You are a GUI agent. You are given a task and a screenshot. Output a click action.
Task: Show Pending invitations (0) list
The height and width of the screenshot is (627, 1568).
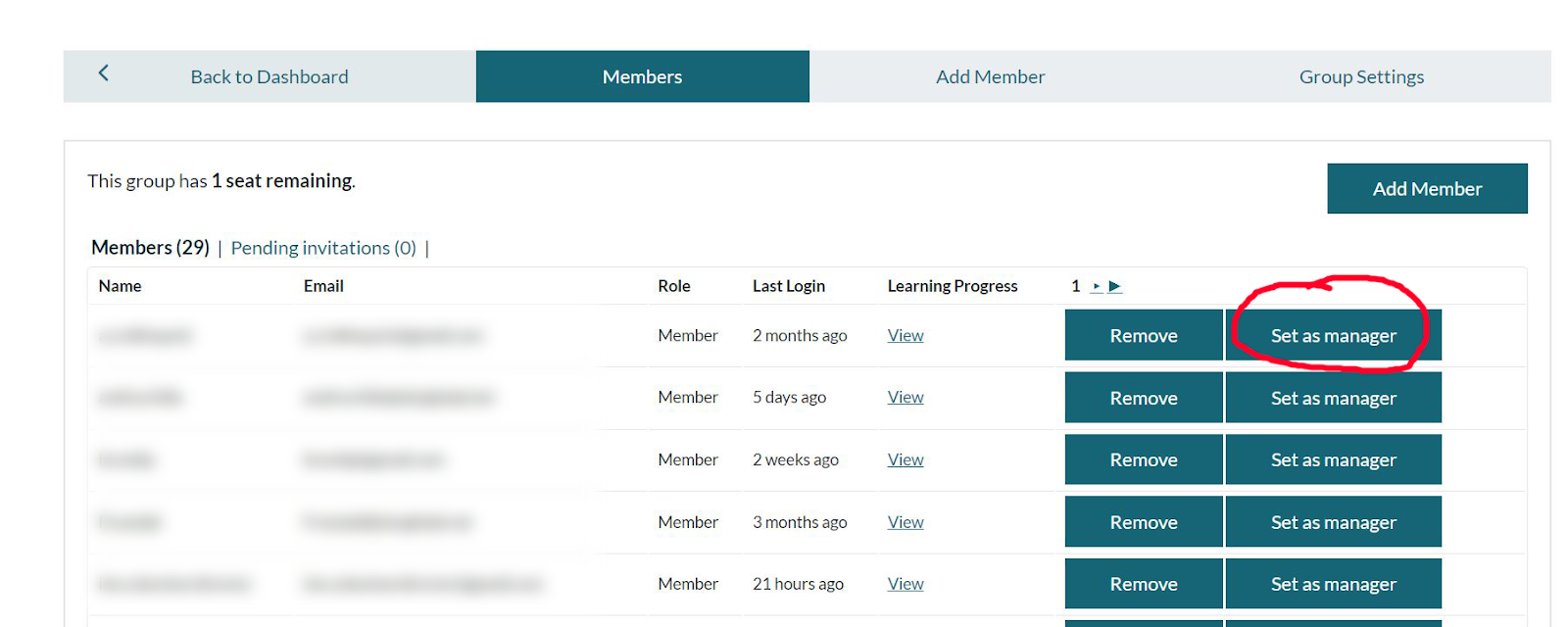(x=323, y=248)
